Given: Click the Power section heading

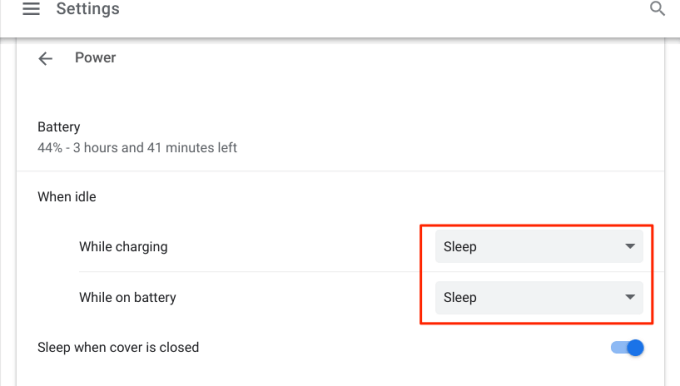Looking at the screenshot, I should [95, 58].
